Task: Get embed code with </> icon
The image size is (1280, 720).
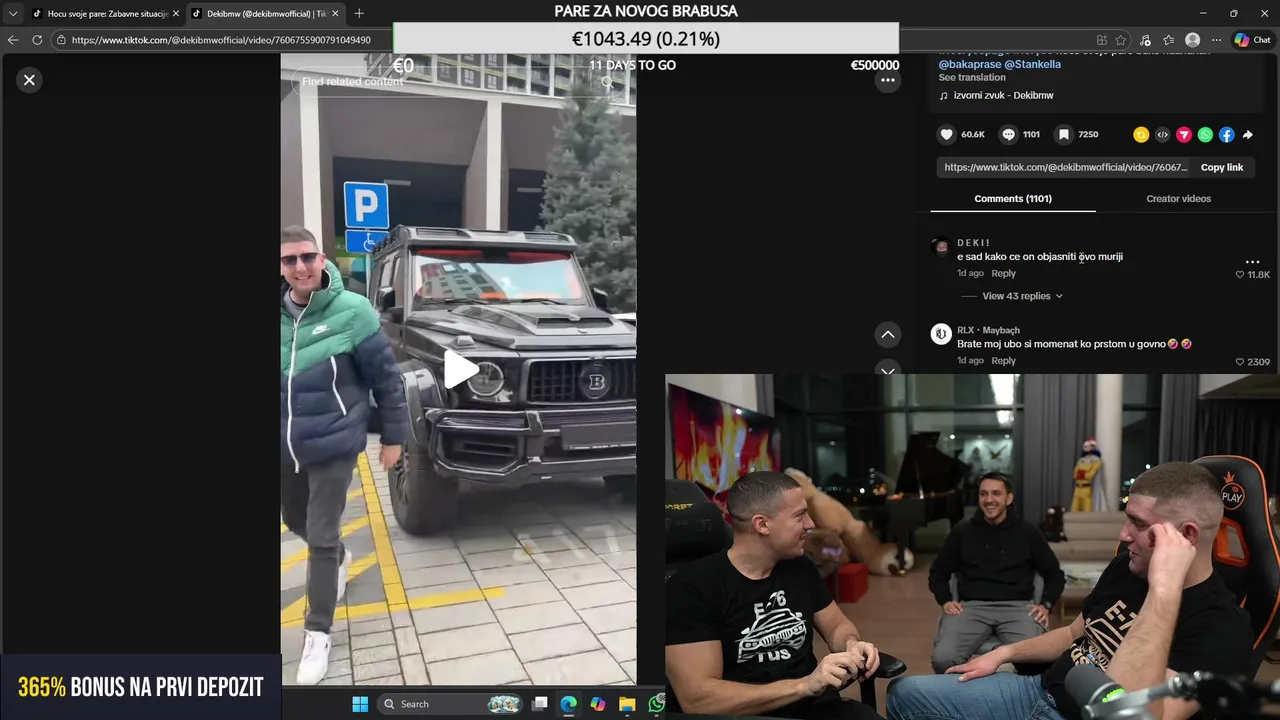Action: [1162, 134]
